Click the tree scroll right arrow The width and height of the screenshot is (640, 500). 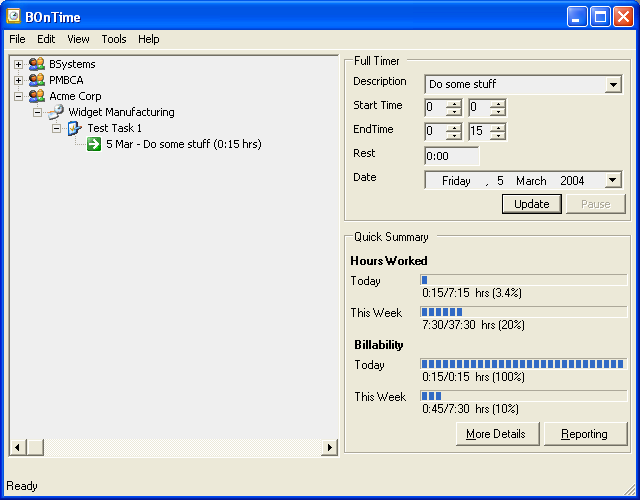[329, 447]
